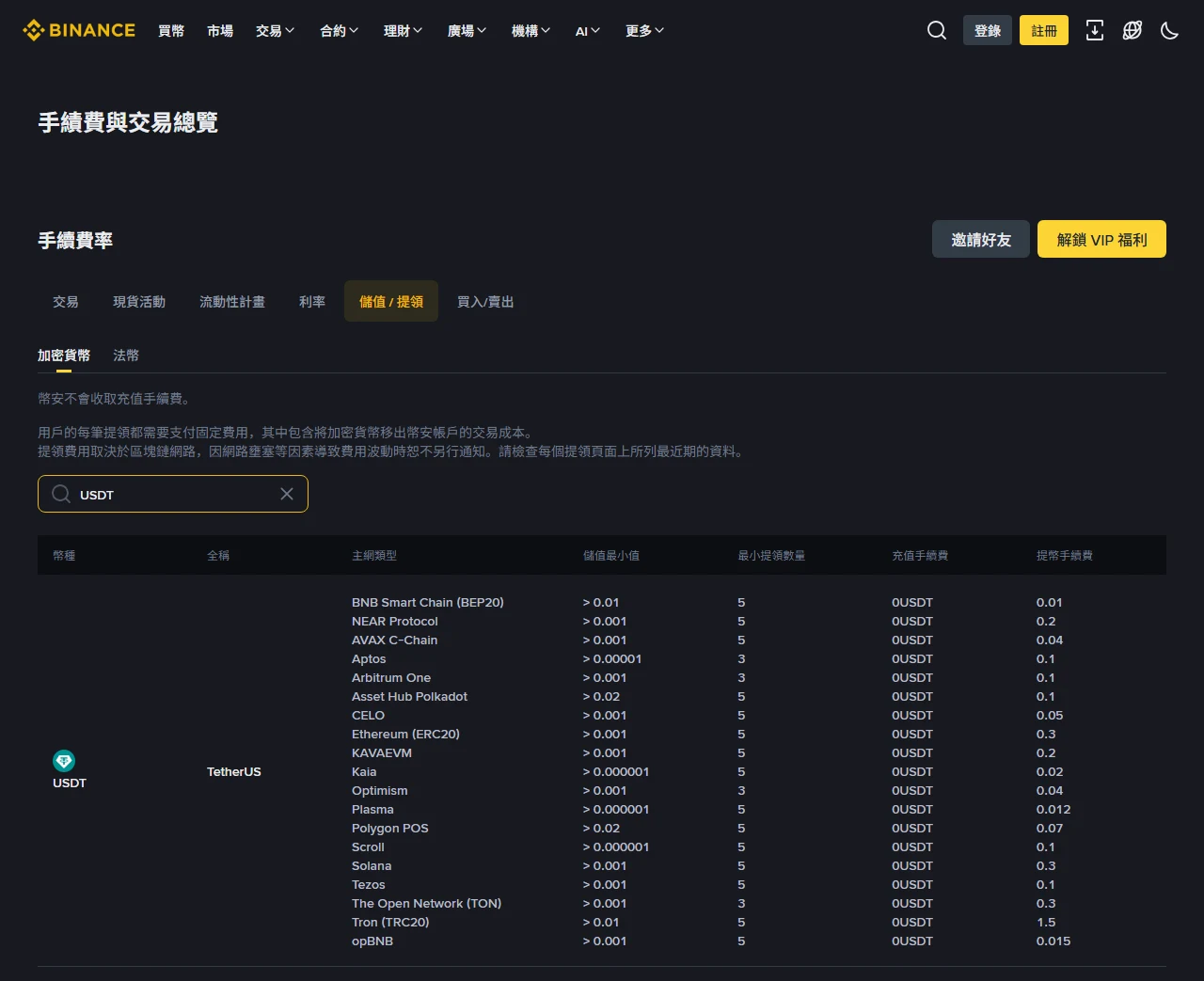Screen dimensions: 1204x981
Task: Click the USDT Tether coin icon
Action: coord(64,761)
